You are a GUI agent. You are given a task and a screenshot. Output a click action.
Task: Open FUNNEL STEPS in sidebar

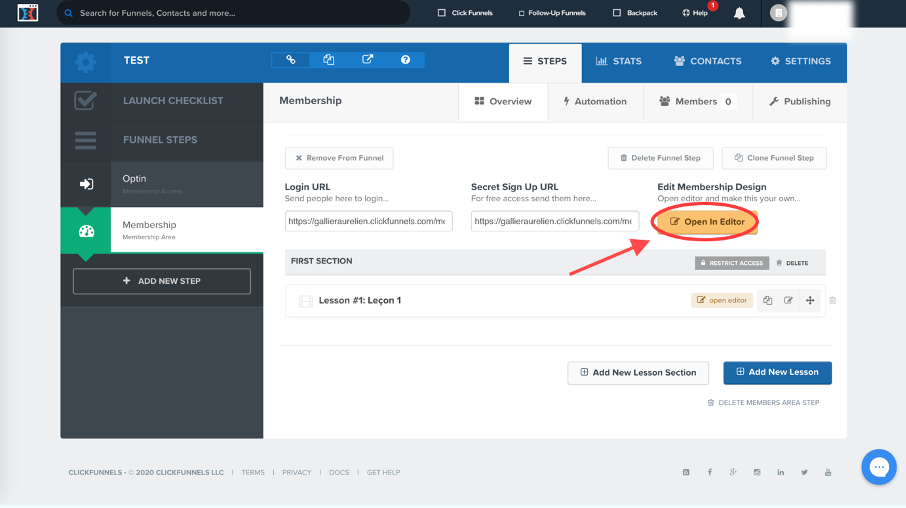162,140
